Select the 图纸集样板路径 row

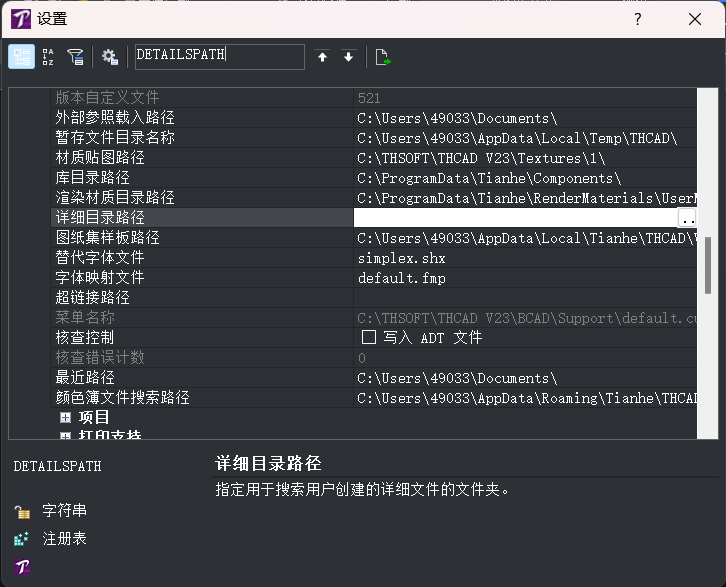coord(374,237)
